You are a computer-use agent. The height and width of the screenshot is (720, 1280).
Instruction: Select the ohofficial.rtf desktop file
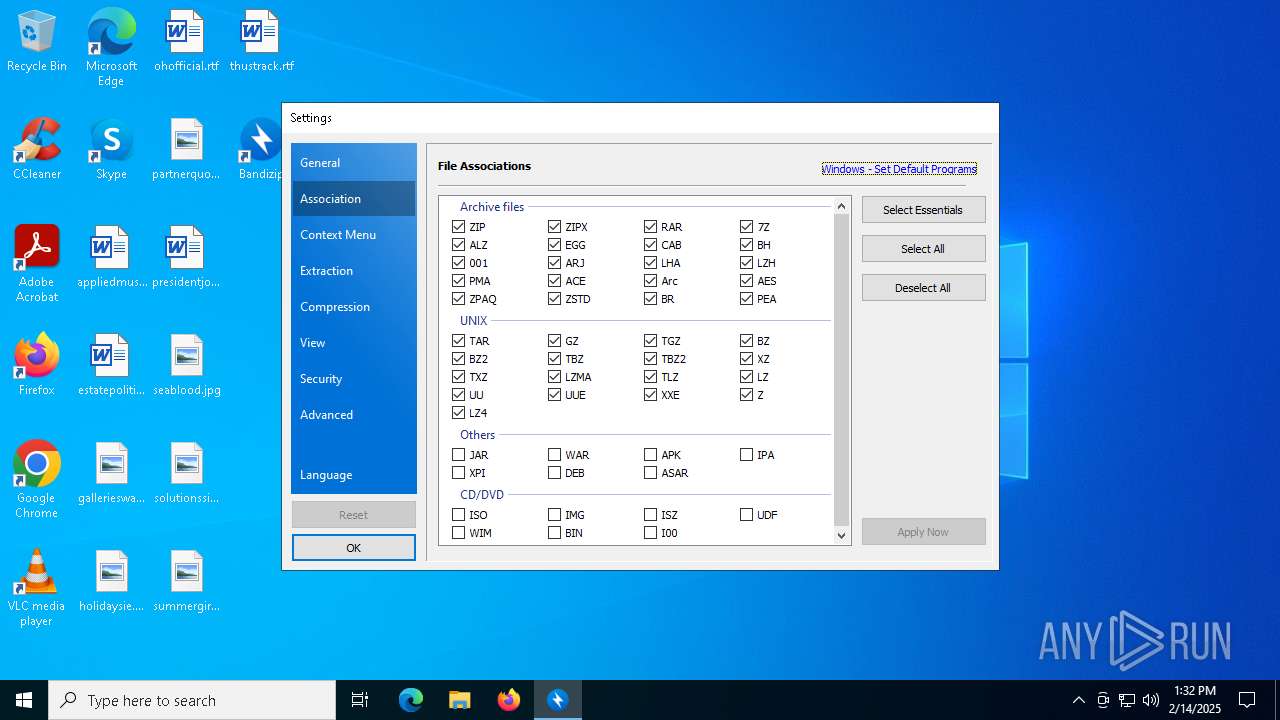click(x=186, y=42)
